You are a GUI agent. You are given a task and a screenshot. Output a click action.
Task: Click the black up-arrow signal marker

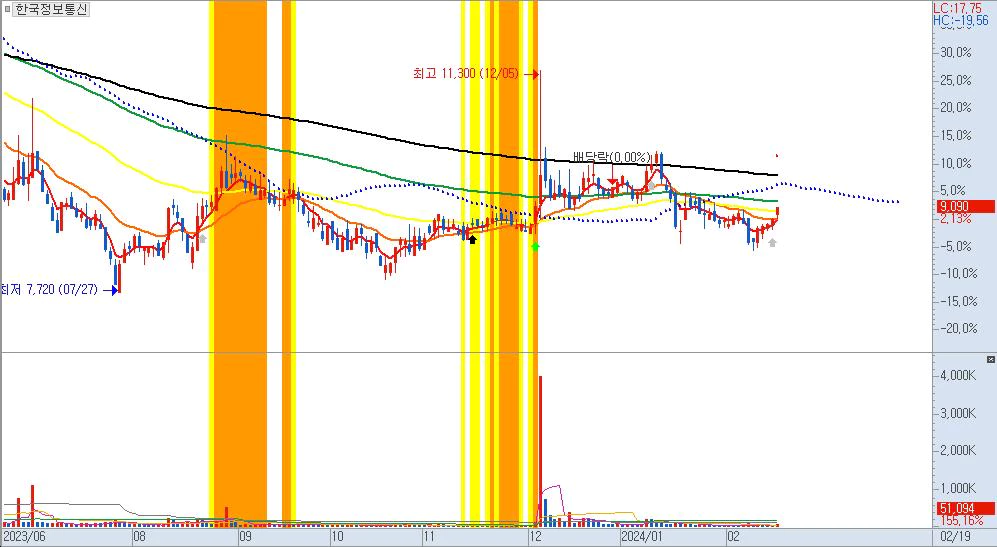tap(472, 239)
